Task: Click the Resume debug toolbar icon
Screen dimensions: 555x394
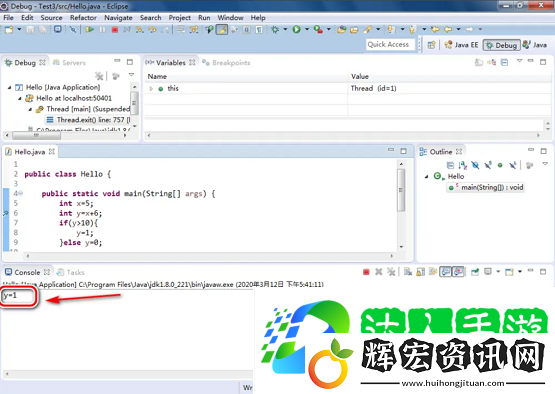Action: click(90, 29)
